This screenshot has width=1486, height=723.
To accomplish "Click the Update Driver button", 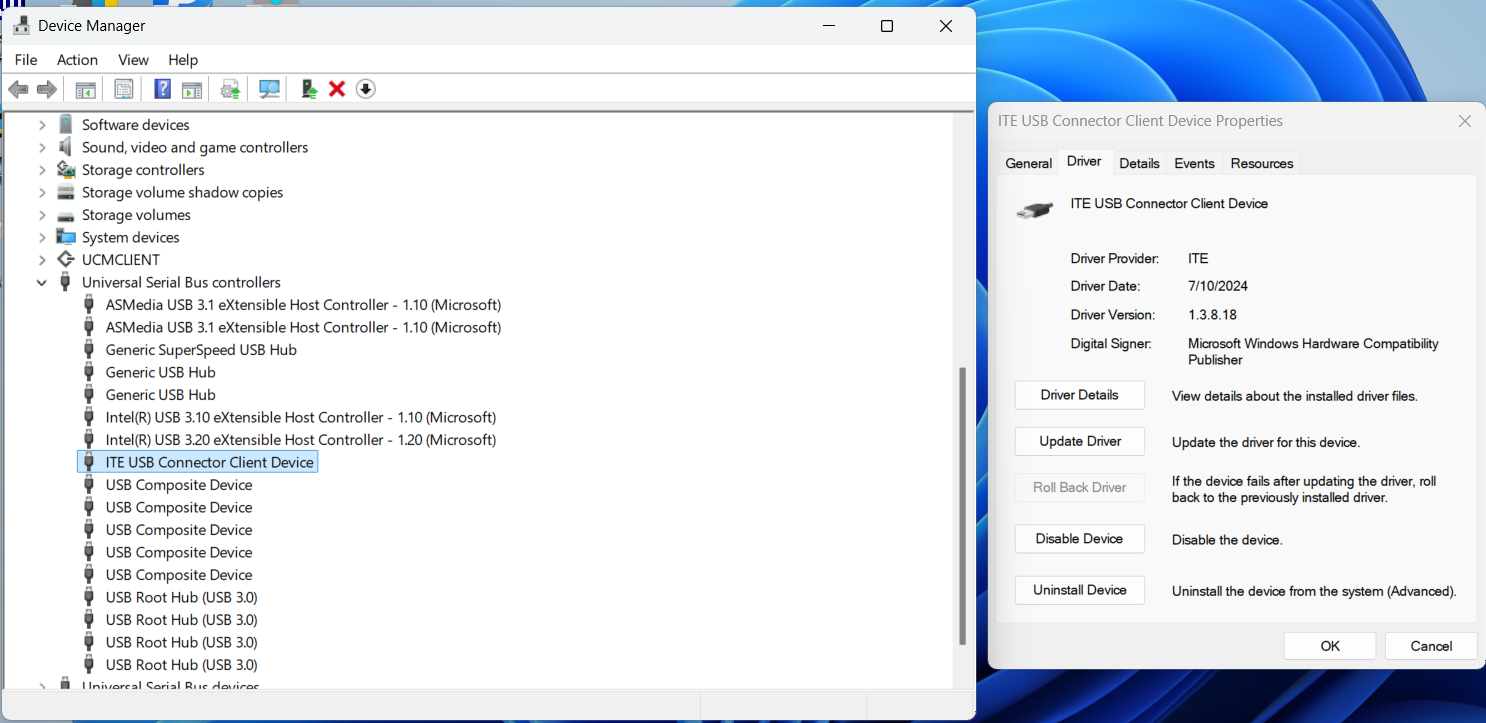I will click(1079, 441).
